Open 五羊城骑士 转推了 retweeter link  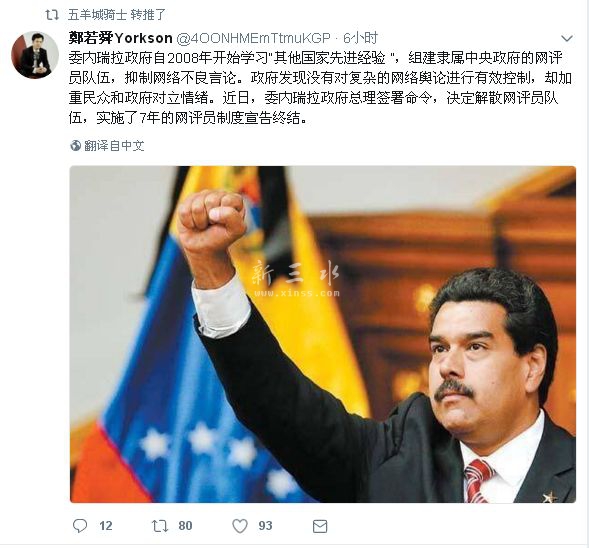(117, 15)
